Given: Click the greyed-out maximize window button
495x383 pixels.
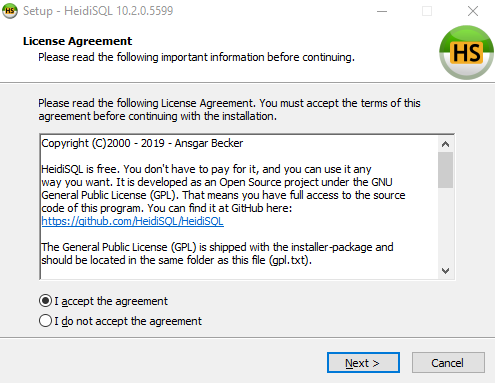Looking at the screenshot, I should [x=427, y=11].
